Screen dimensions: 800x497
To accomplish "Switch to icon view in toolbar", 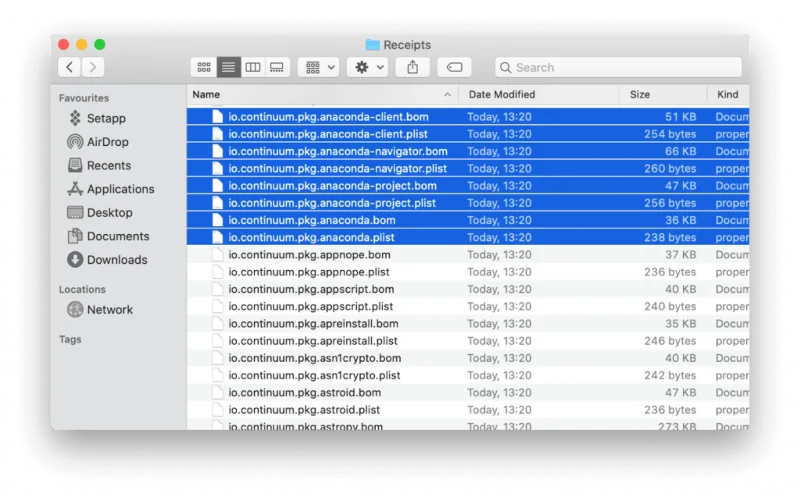I will [204, 67].
